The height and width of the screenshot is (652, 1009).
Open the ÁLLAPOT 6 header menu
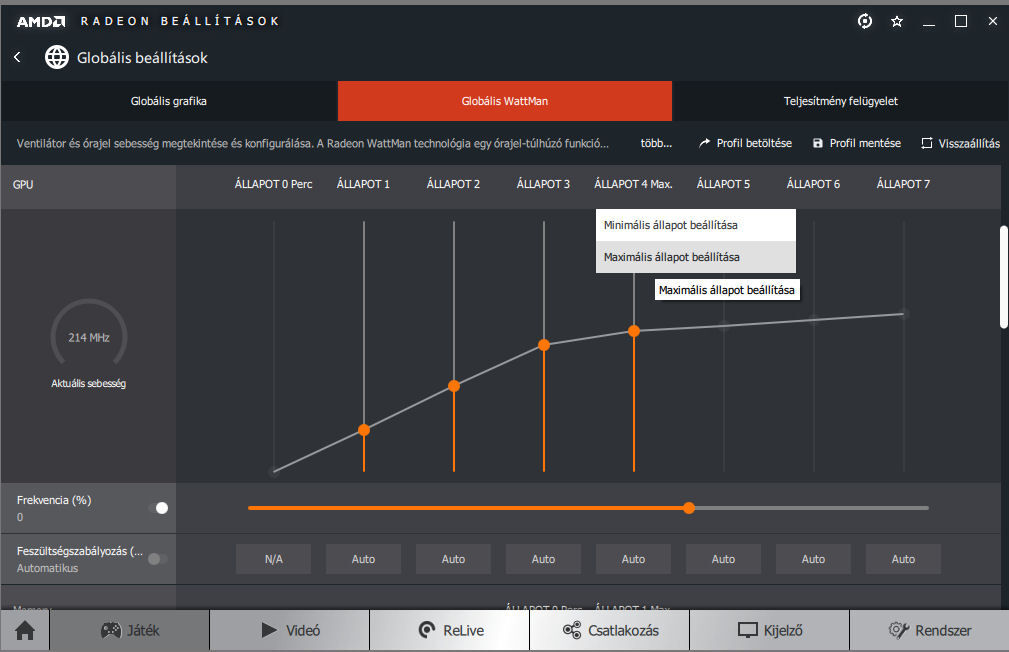coord(813,184)
